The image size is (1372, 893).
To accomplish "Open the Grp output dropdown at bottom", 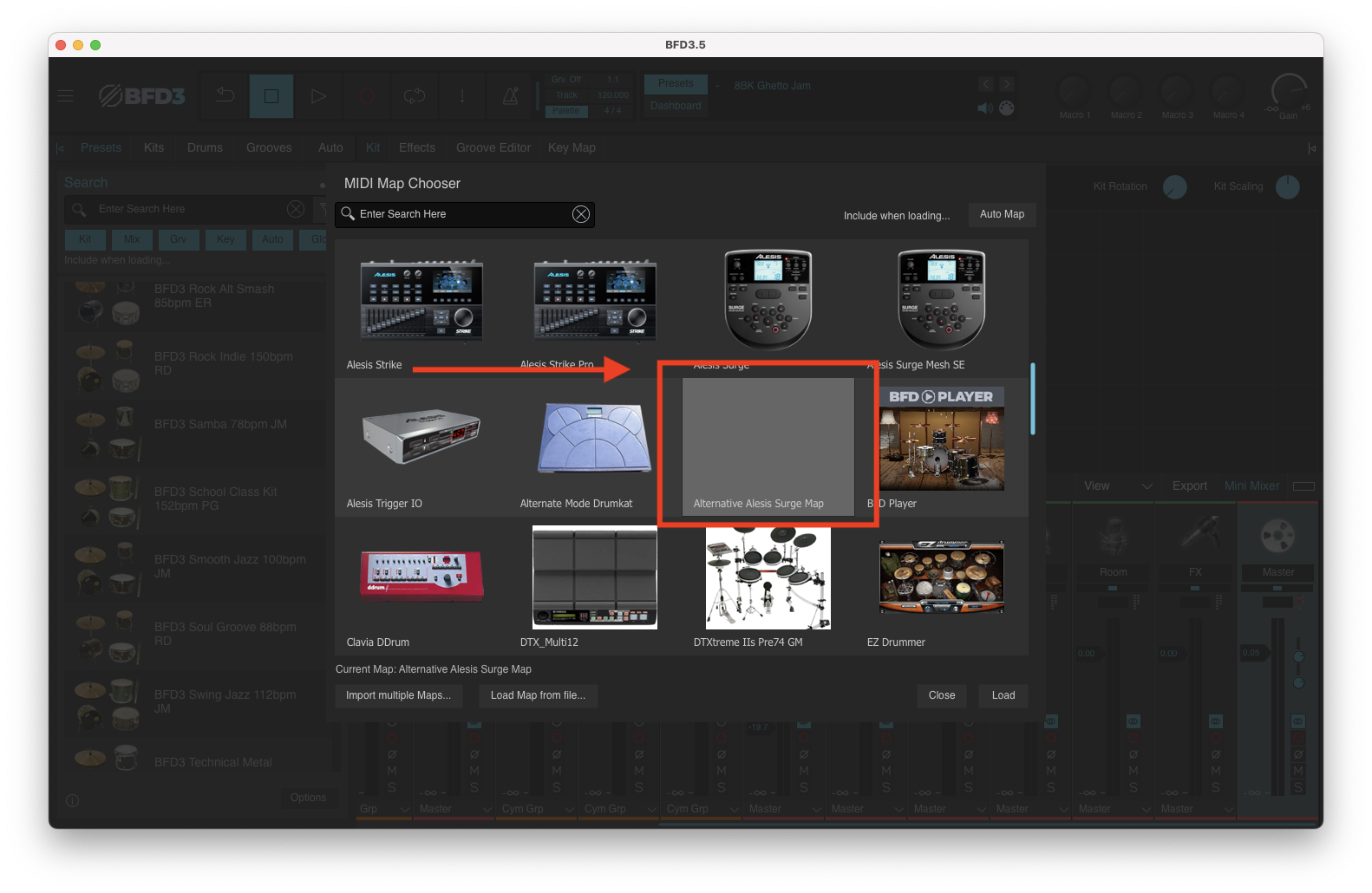I will [x=383, y=809].
